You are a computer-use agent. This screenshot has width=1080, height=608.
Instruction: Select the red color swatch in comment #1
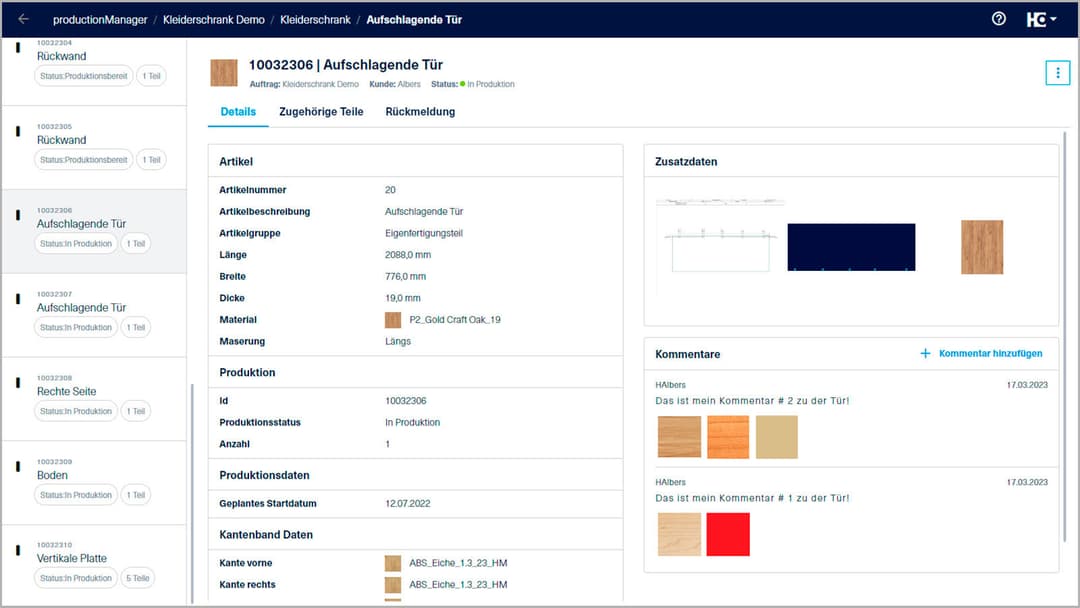729,534
